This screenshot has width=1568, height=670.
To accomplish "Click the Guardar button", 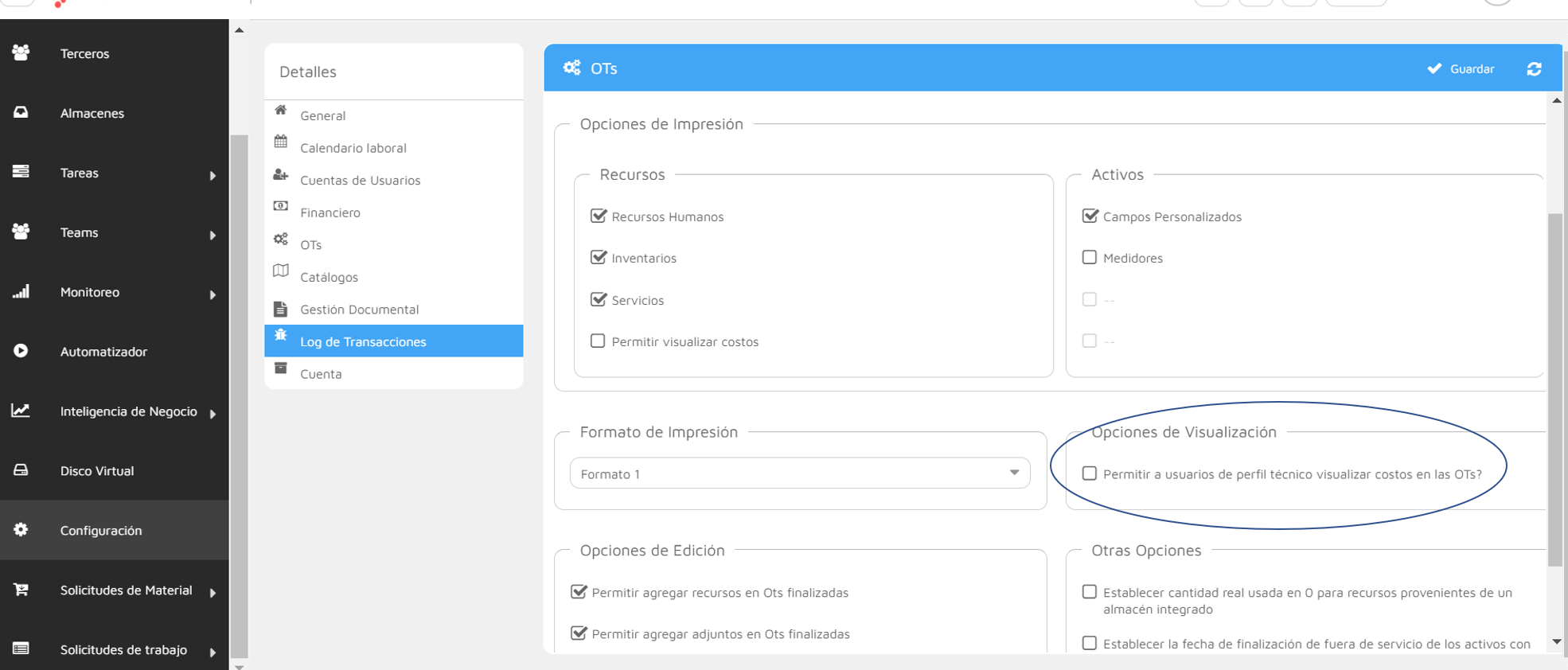I will click(1461, 69).
